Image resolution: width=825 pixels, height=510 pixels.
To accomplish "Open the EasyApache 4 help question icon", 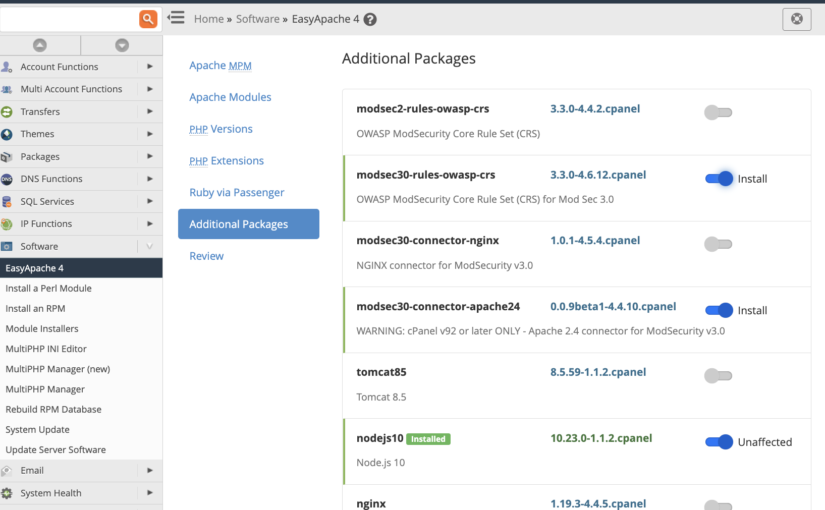I will click(370, 19).
